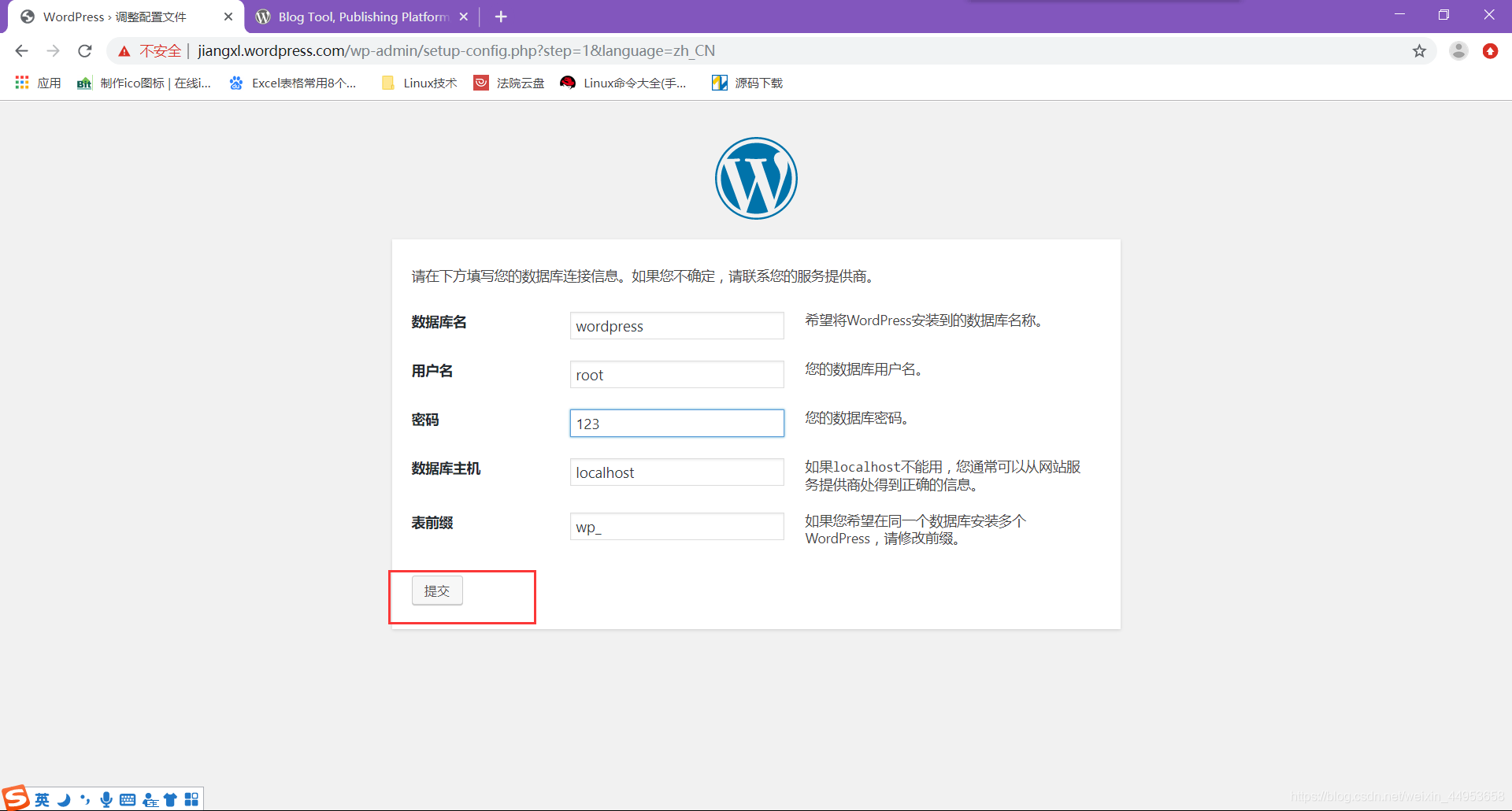Minimize the browser window

pos(1399,15)
